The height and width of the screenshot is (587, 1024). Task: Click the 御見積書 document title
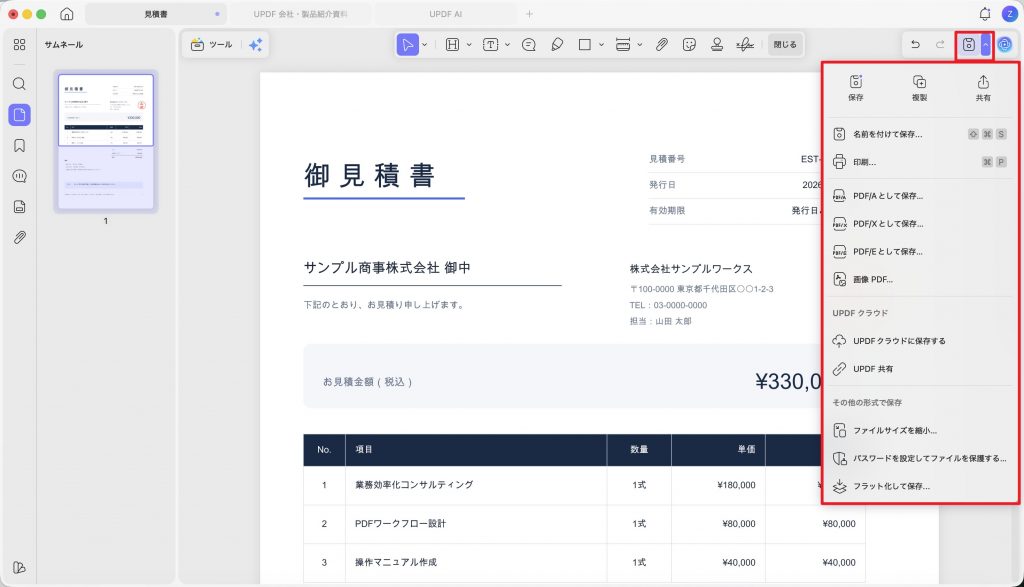coord(370,176)
